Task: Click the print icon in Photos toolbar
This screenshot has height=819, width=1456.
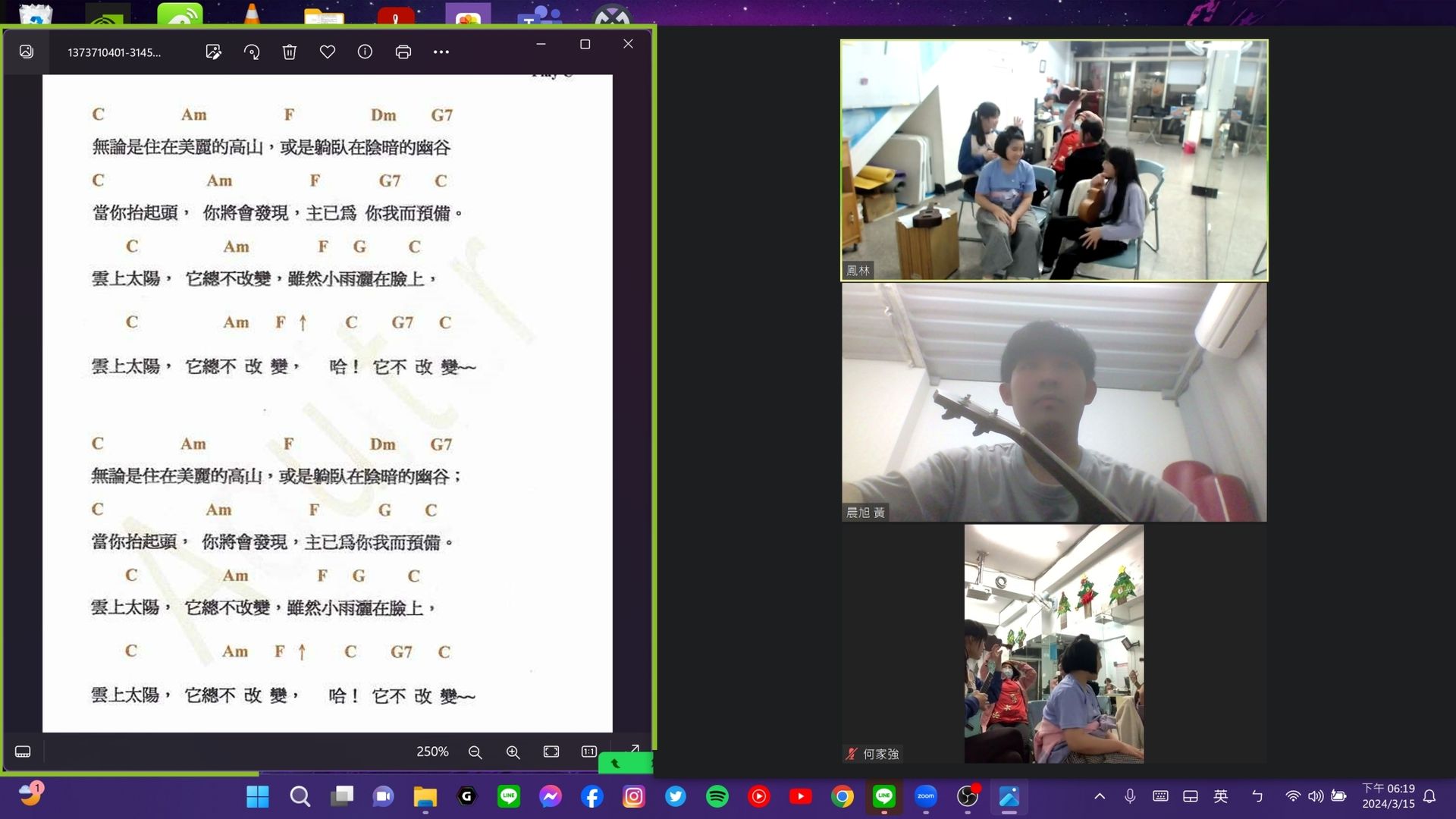Action: tap(403, 52)
